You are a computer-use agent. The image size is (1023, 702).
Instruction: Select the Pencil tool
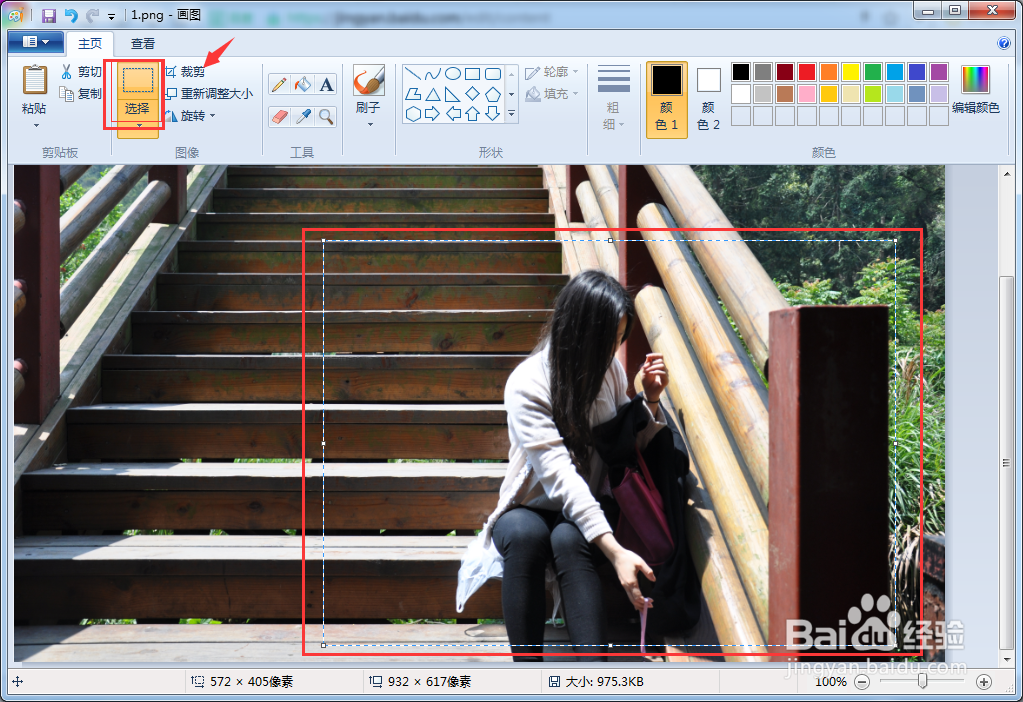click(x=278, y=84)
